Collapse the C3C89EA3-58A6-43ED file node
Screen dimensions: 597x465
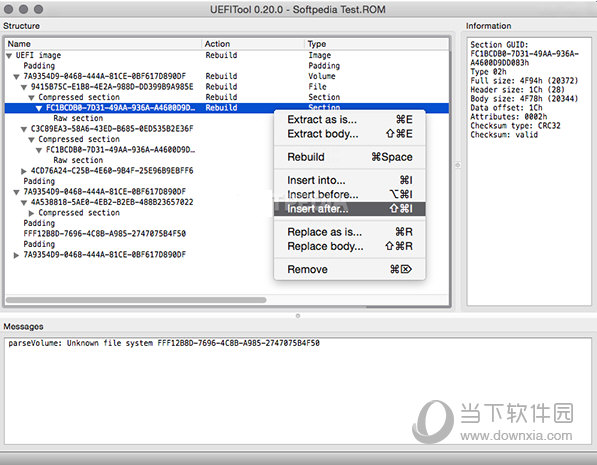[x=24, y=129]
